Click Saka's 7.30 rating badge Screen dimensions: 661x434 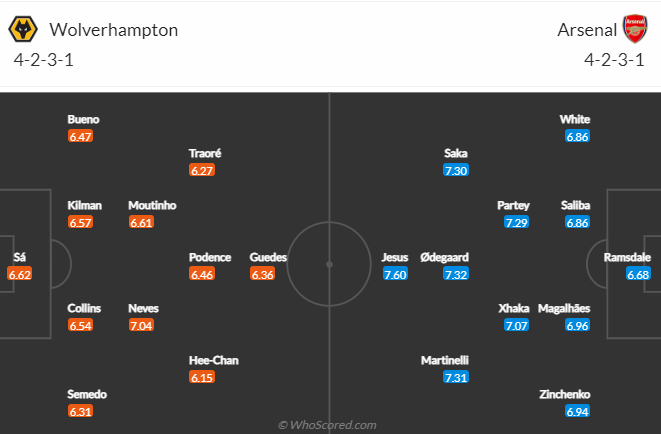pos(456,170)
